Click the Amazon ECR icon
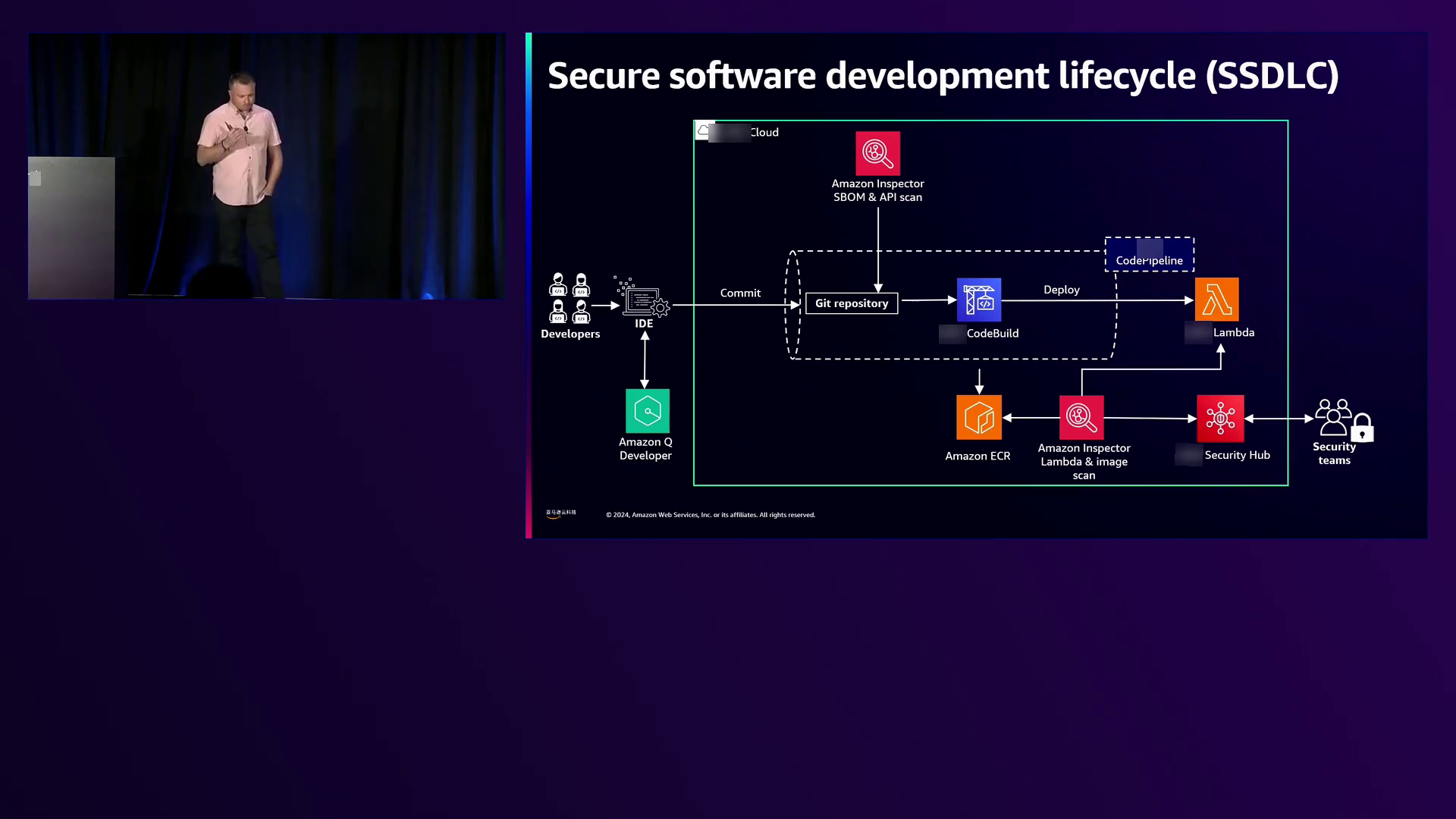 pyautogui.click(x=979, y=417)
